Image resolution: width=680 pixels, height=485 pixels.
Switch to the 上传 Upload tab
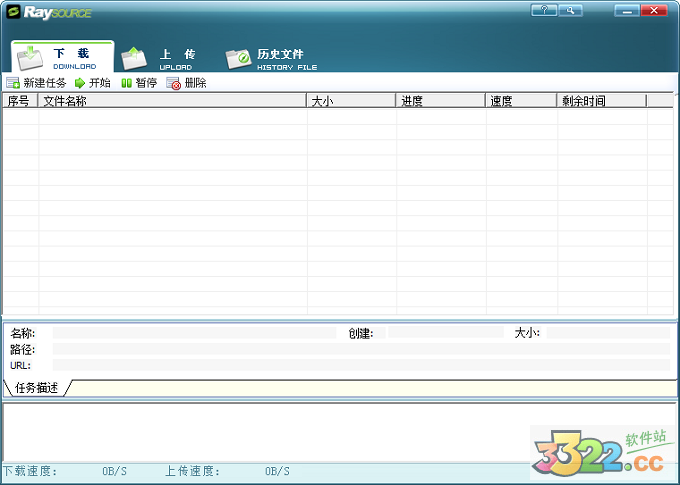(176, 58)
